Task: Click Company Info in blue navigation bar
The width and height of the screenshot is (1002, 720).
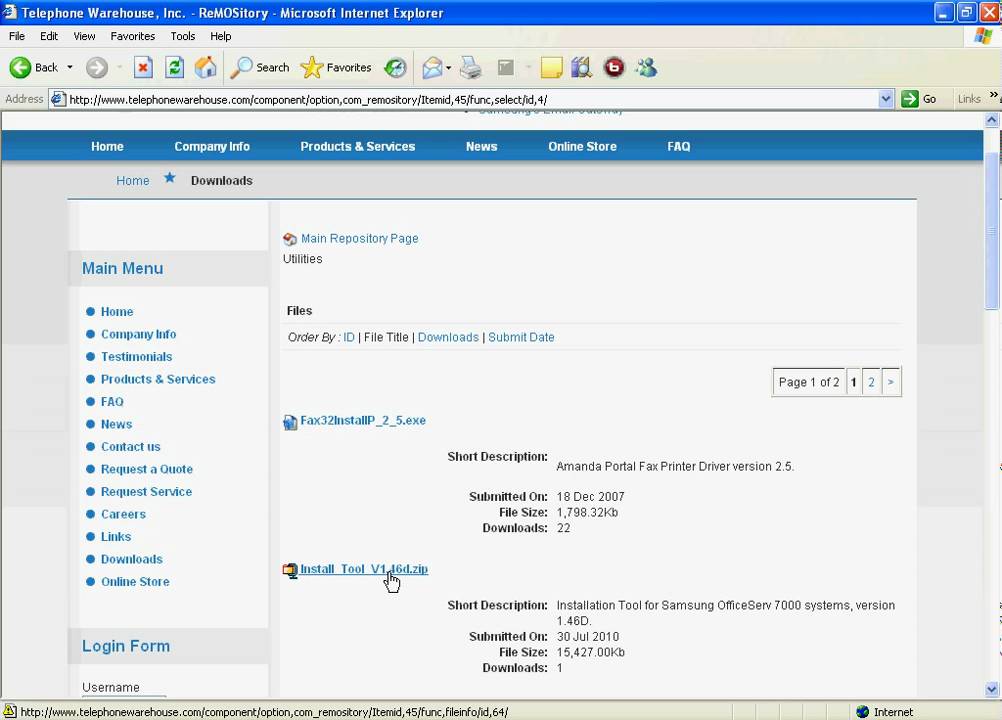Action: click(x=212, y=146)
